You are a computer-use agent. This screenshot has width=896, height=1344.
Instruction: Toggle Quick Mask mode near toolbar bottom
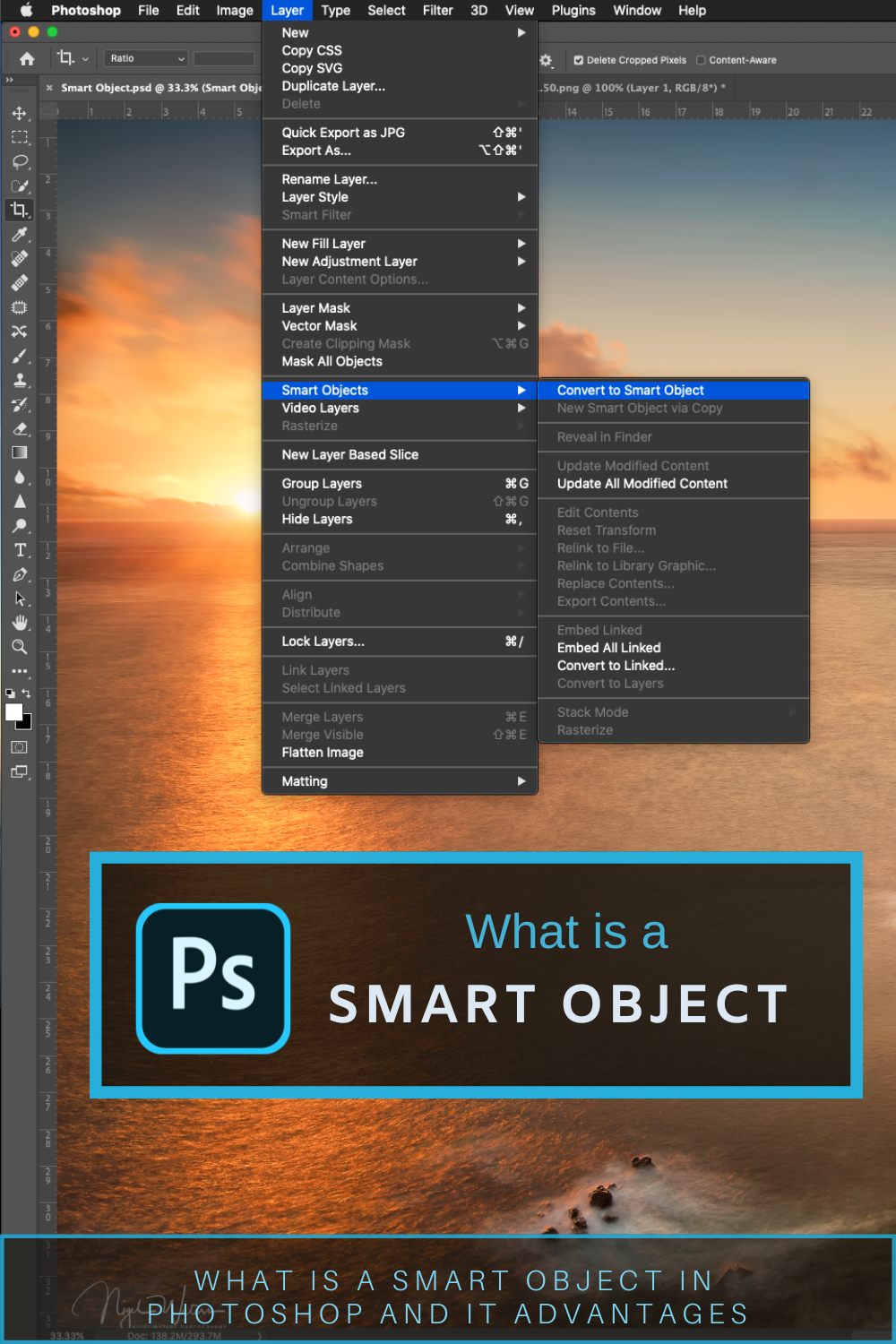[x=20, y=747]
